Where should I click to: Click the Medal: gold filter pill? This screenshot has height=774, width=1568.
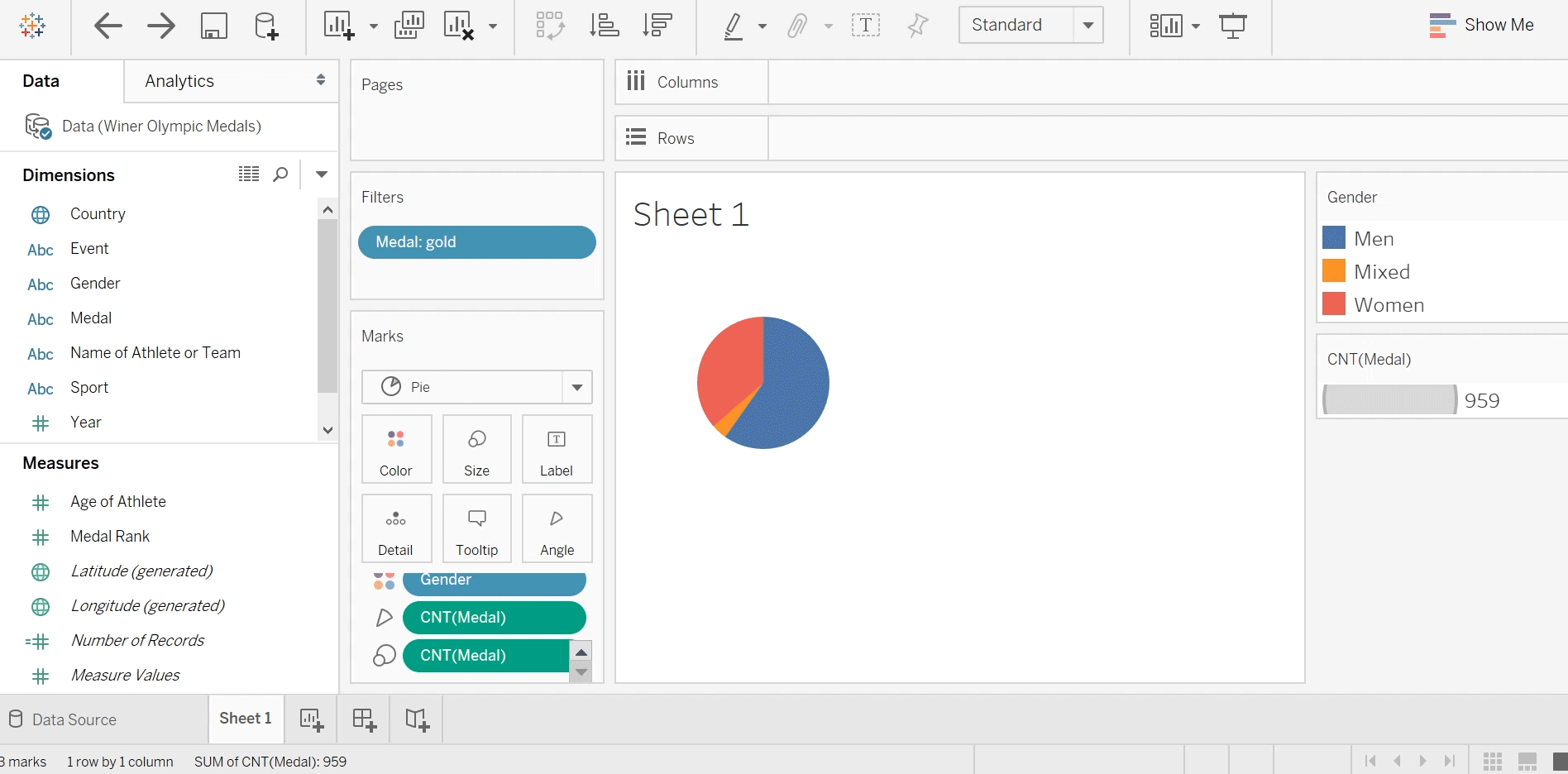[x=477, y=242]
